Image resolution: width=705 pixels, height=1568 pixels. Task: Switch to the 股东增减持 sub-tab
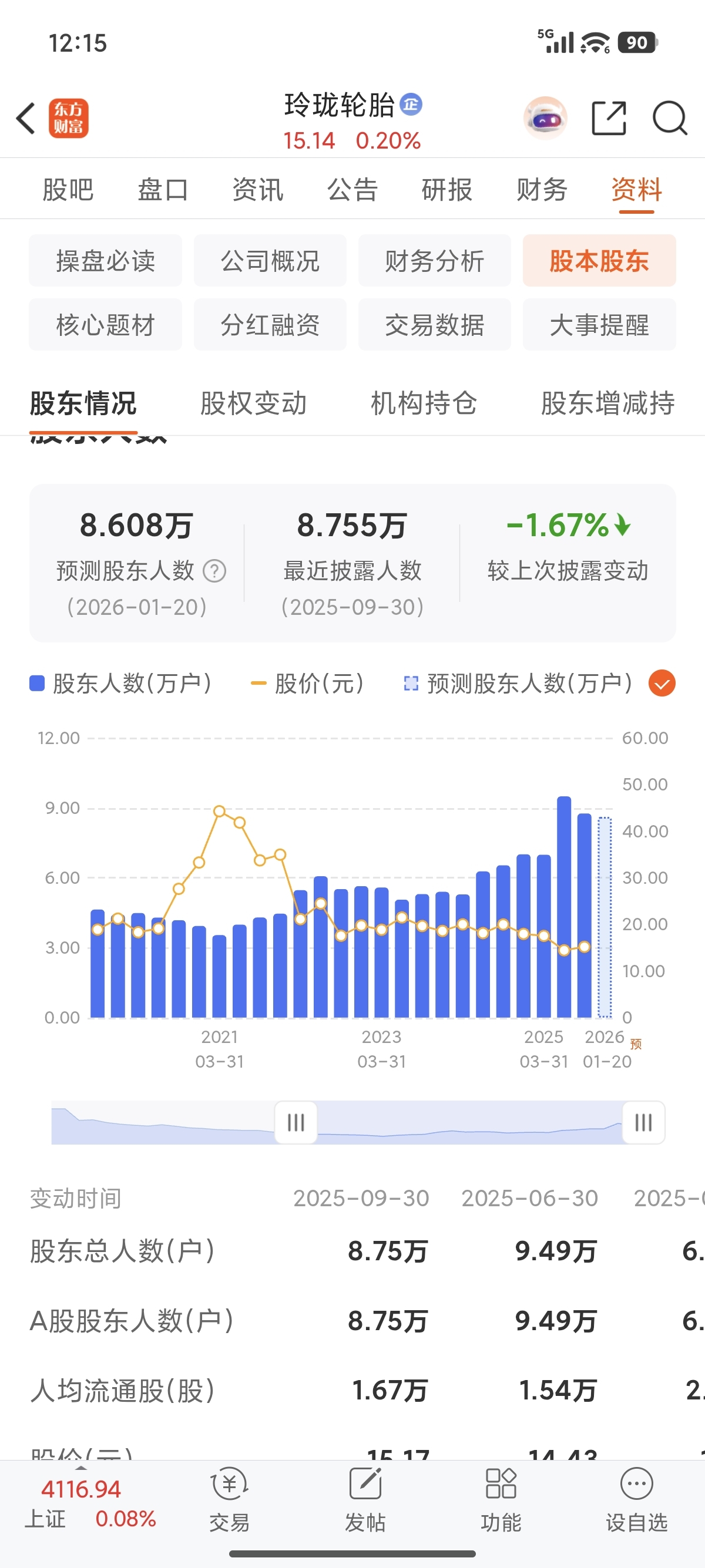coord(607,403)
